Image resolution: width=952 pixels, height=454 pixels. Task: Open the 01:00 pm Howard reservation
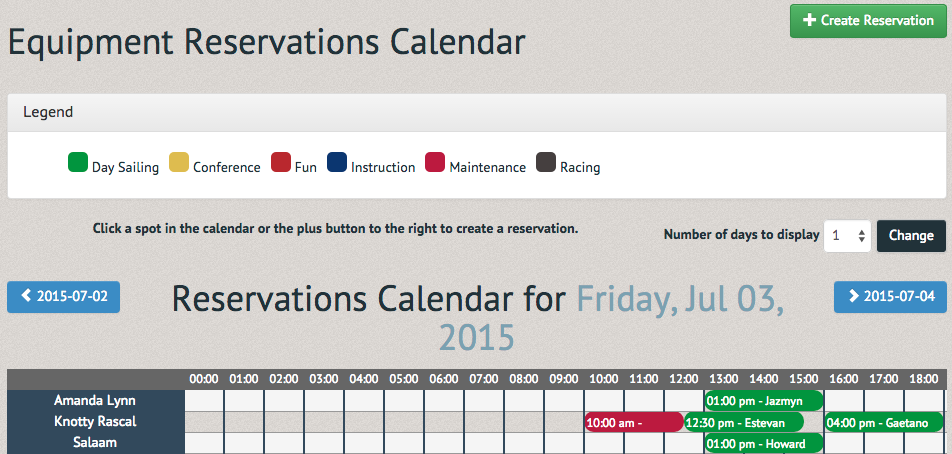point(764,443)
